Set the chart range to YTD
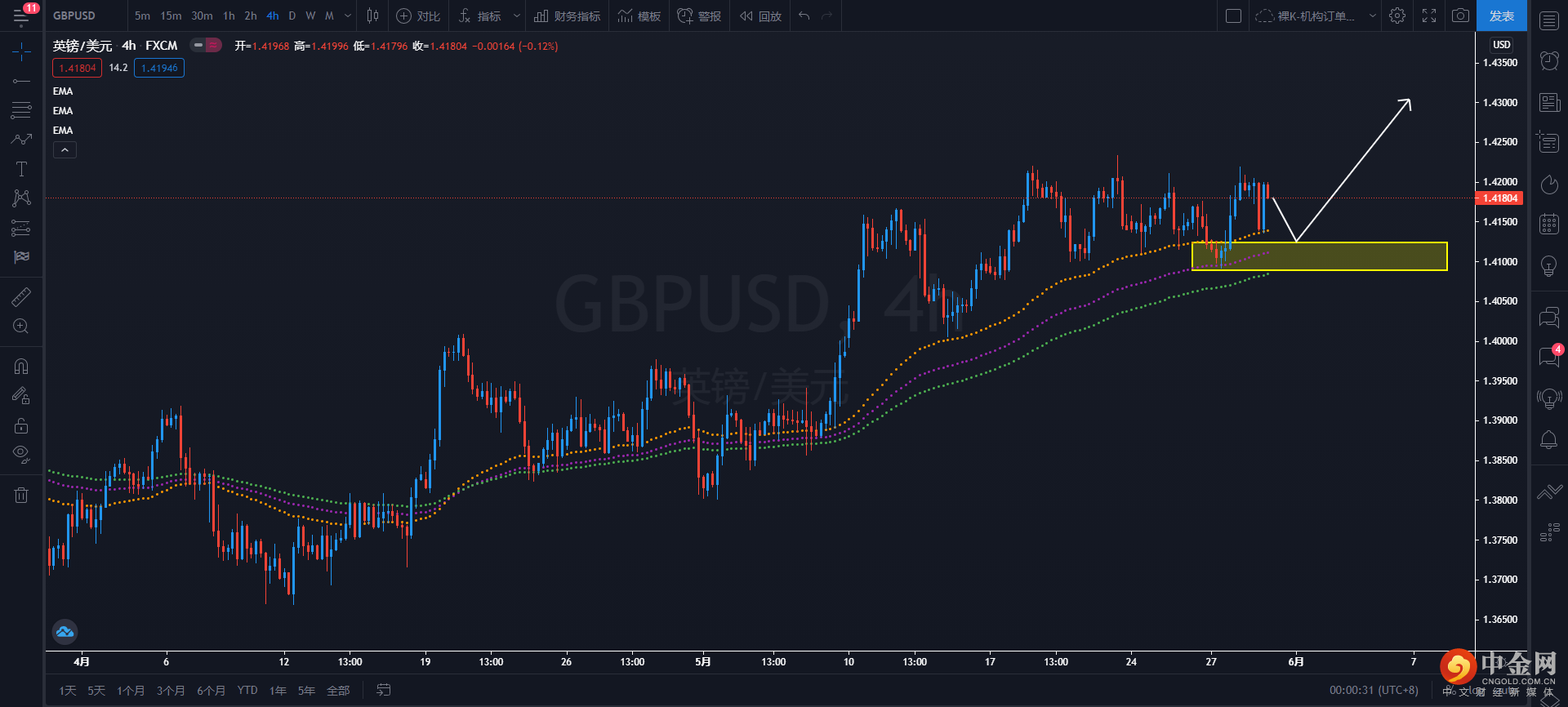The width and height of the screenshot is (1568, 707). (247, 691)
